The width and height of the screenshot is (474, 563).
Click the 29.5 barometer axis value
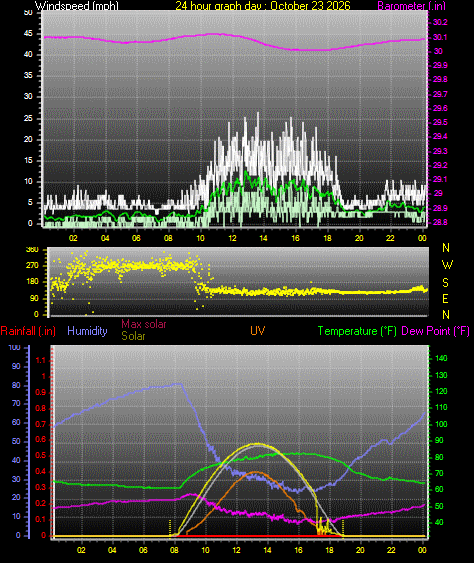tap(440, 122)
